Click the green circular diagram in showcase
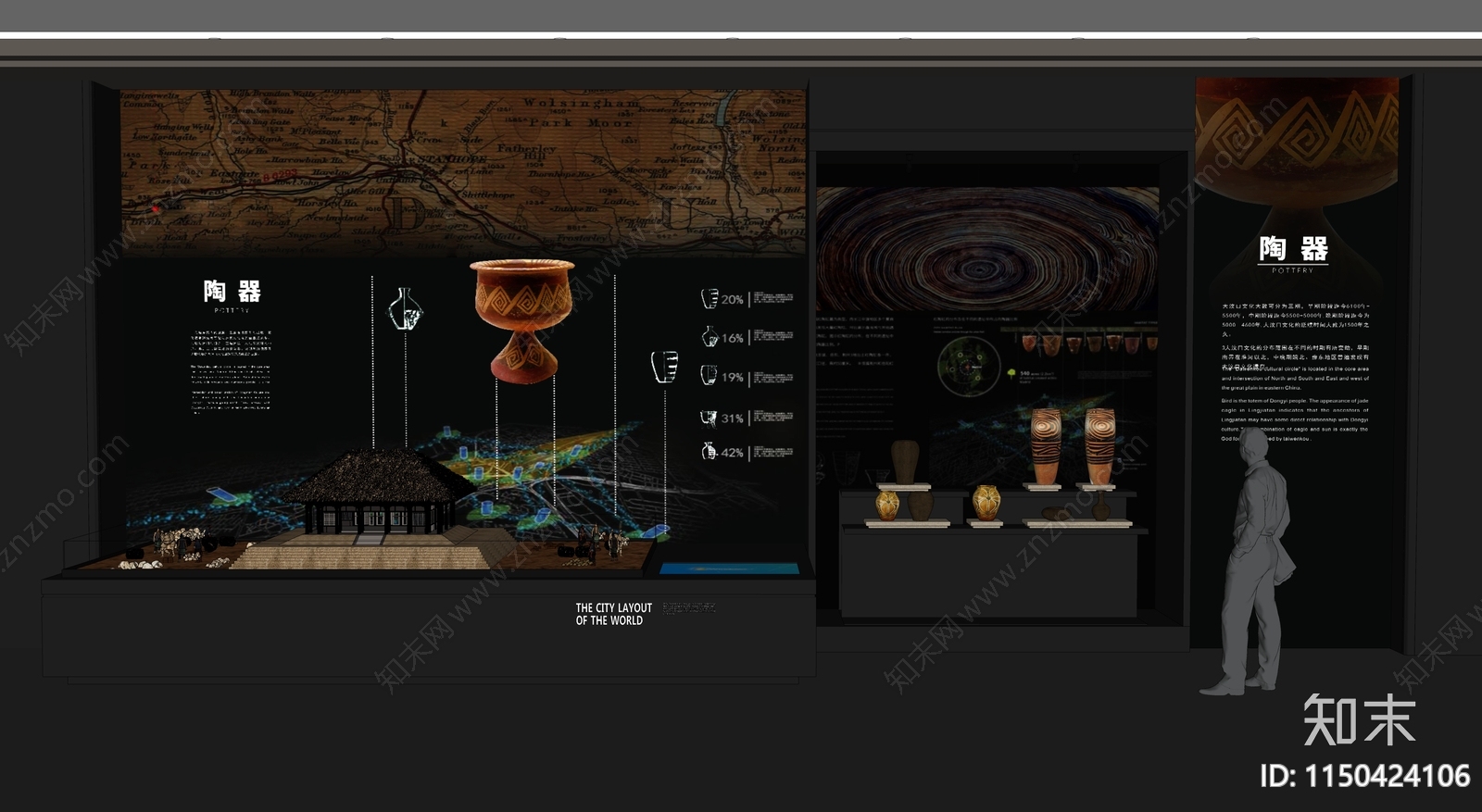 [969, 366]
